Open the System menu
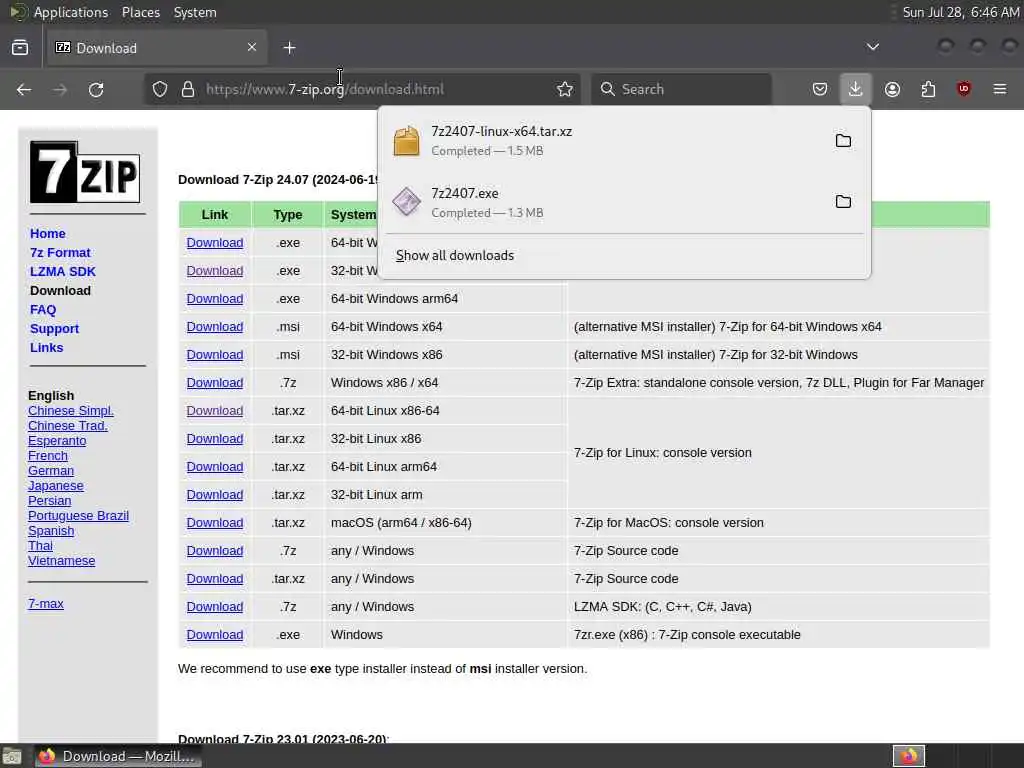This screenshot has height=768, width=1024. tap(195, 12)
